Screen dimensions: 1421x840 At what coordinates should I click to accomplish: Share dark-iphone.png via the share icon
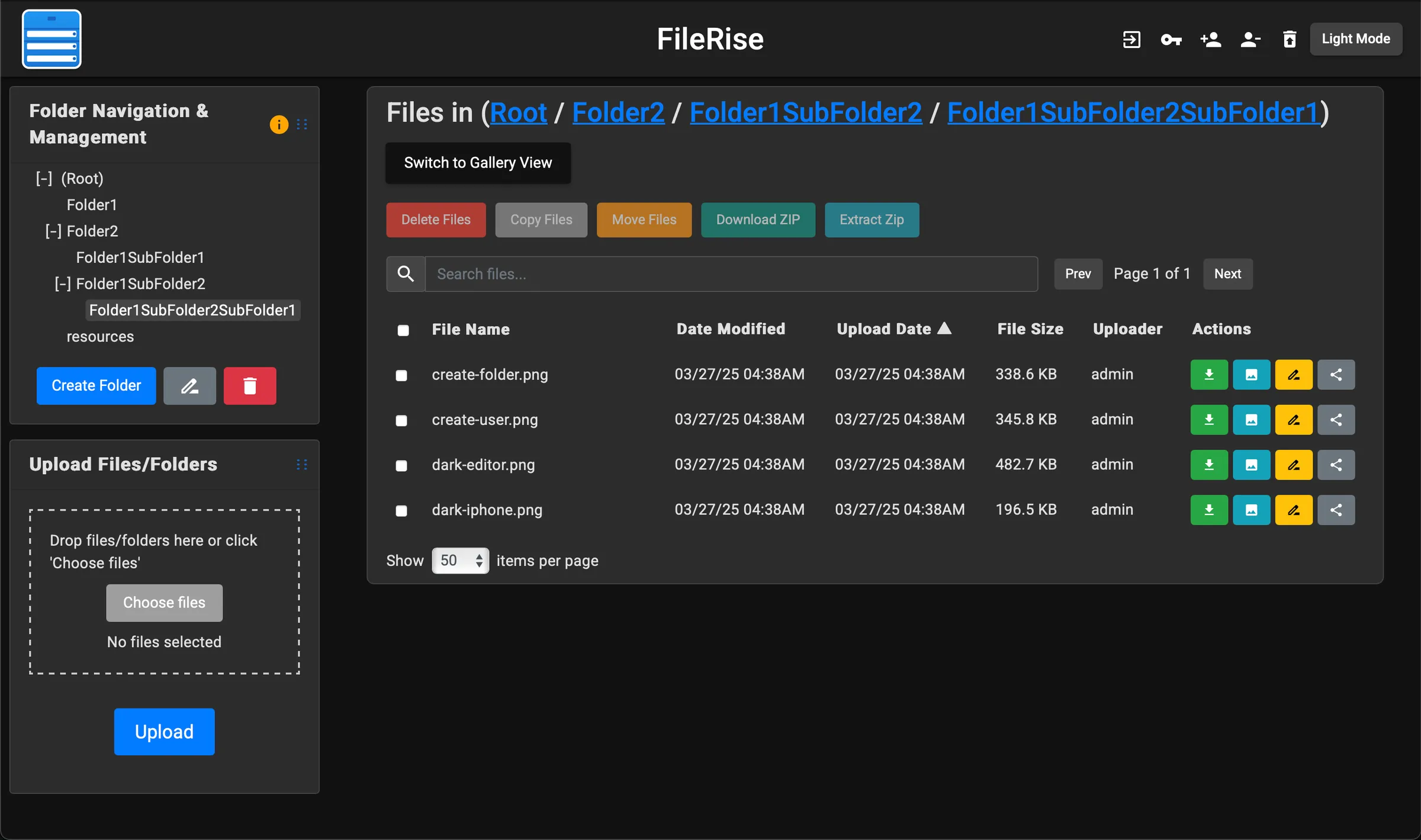(1336, 510)
